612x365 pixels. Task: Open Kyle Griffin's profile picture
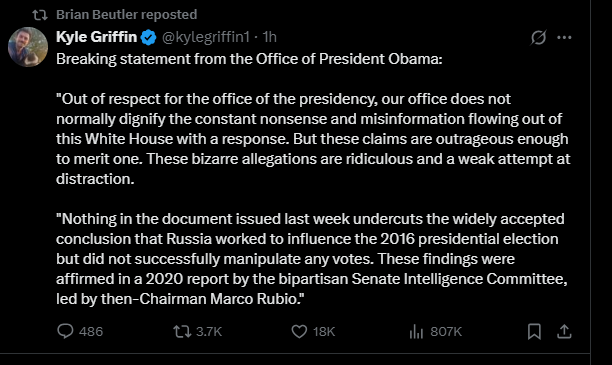(x=28, y=46)
